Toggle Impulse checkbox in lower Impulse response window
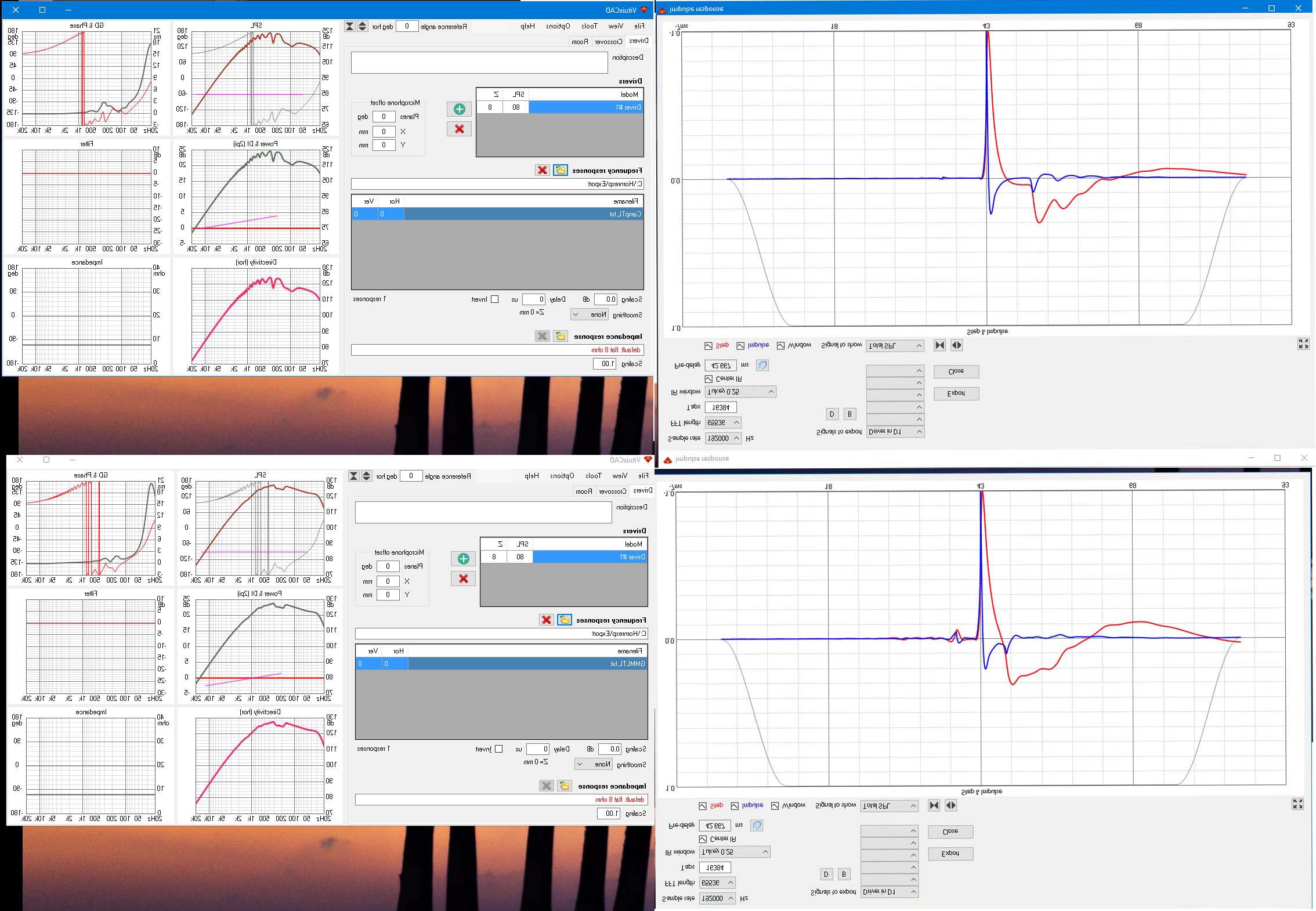 pos(735,806)
